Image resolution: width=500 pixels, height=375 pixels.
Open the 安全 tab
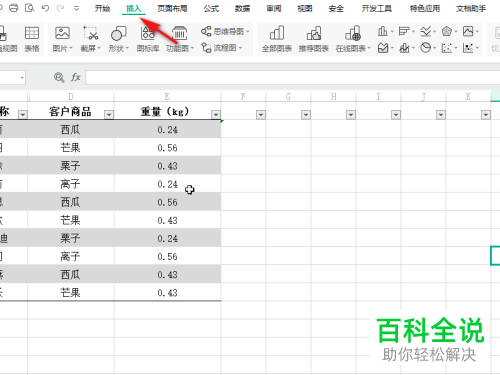336,8
